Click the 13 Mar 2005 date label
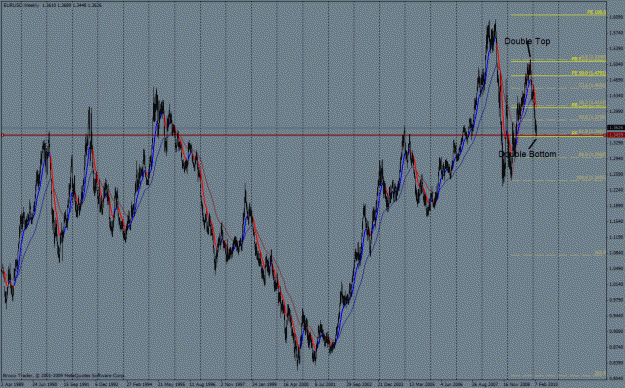The image size is (625, 388). click(x=421, y=384)
